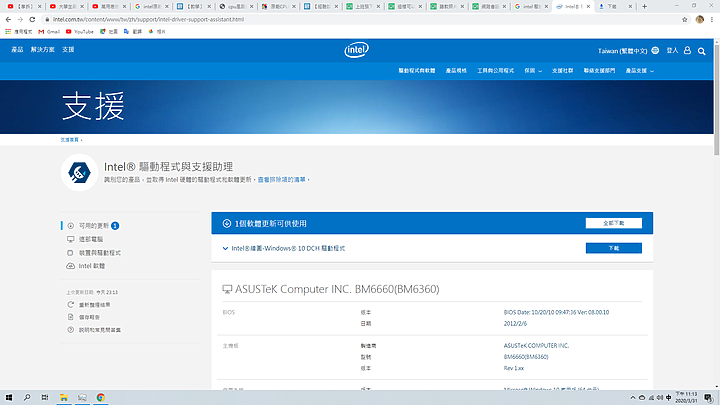Click the 登入 sign-in link
This screenshot has width=720, height=405.
(672, 51)
